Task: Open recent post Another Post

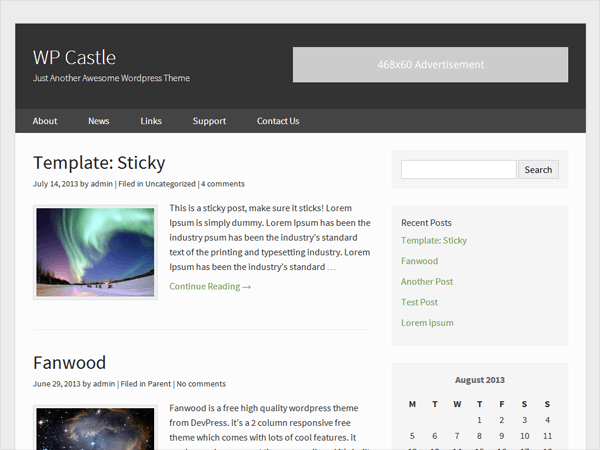Action: (427, 282)
